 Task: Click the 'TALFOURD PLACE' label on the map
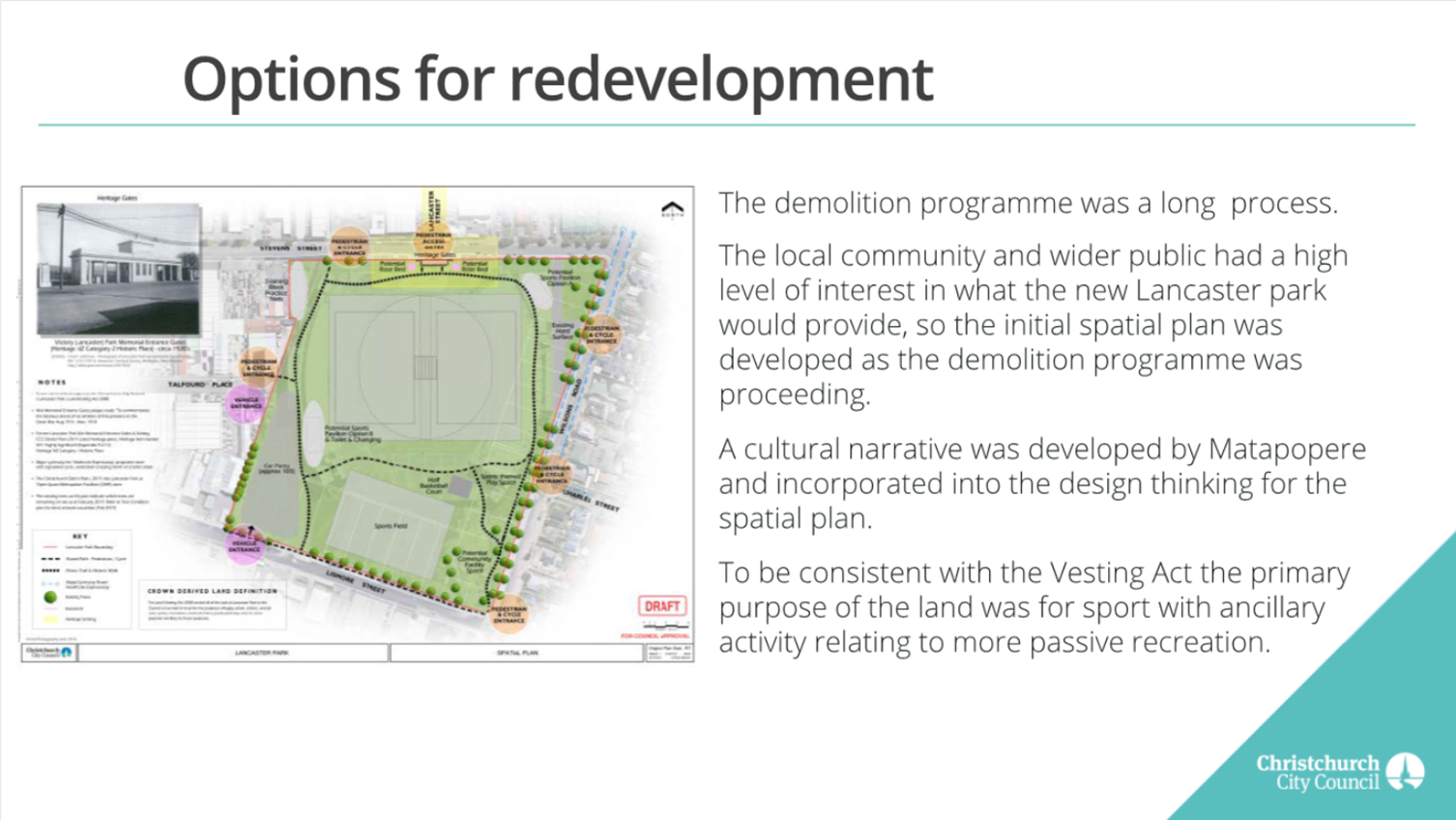tap(200, 385)
